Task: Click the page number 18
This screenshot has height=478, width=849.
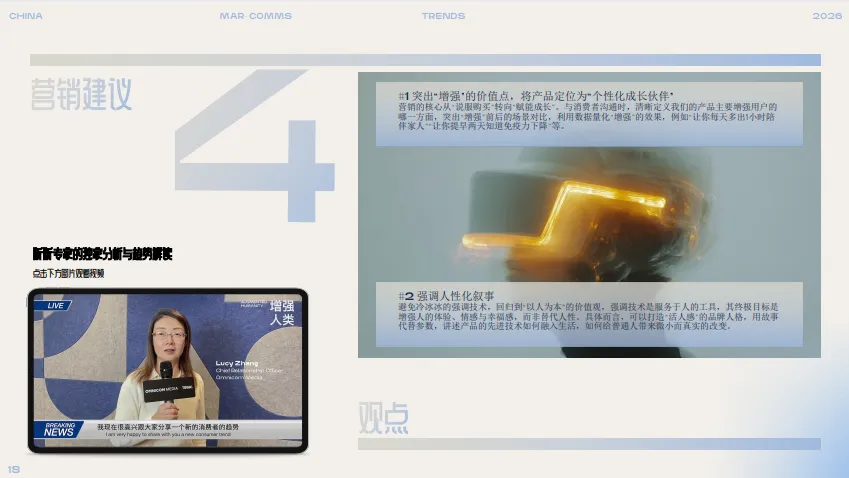Action: click(x=14, y=469)
